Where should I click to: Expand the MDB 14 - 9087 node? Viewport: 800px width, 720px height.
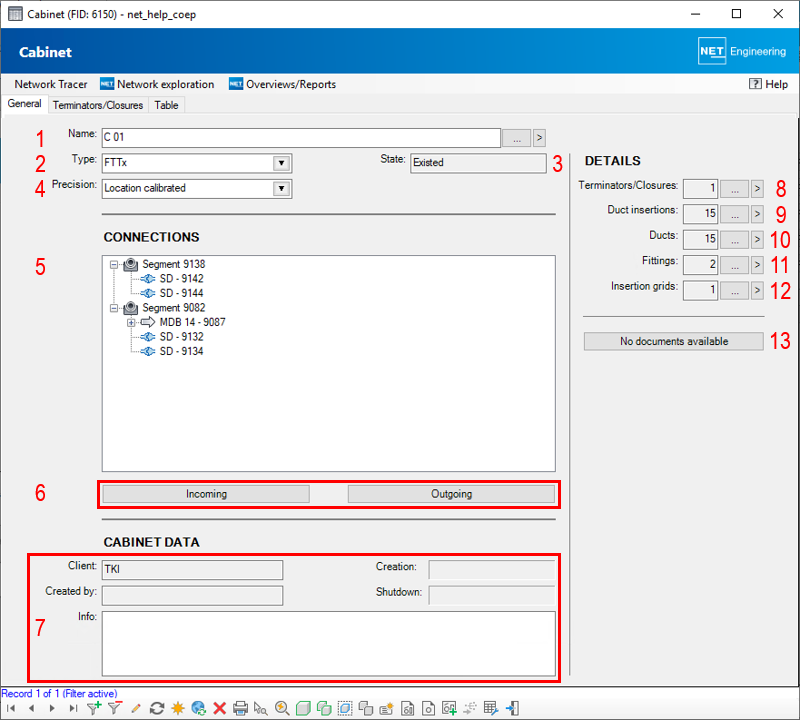pos(131,322)
